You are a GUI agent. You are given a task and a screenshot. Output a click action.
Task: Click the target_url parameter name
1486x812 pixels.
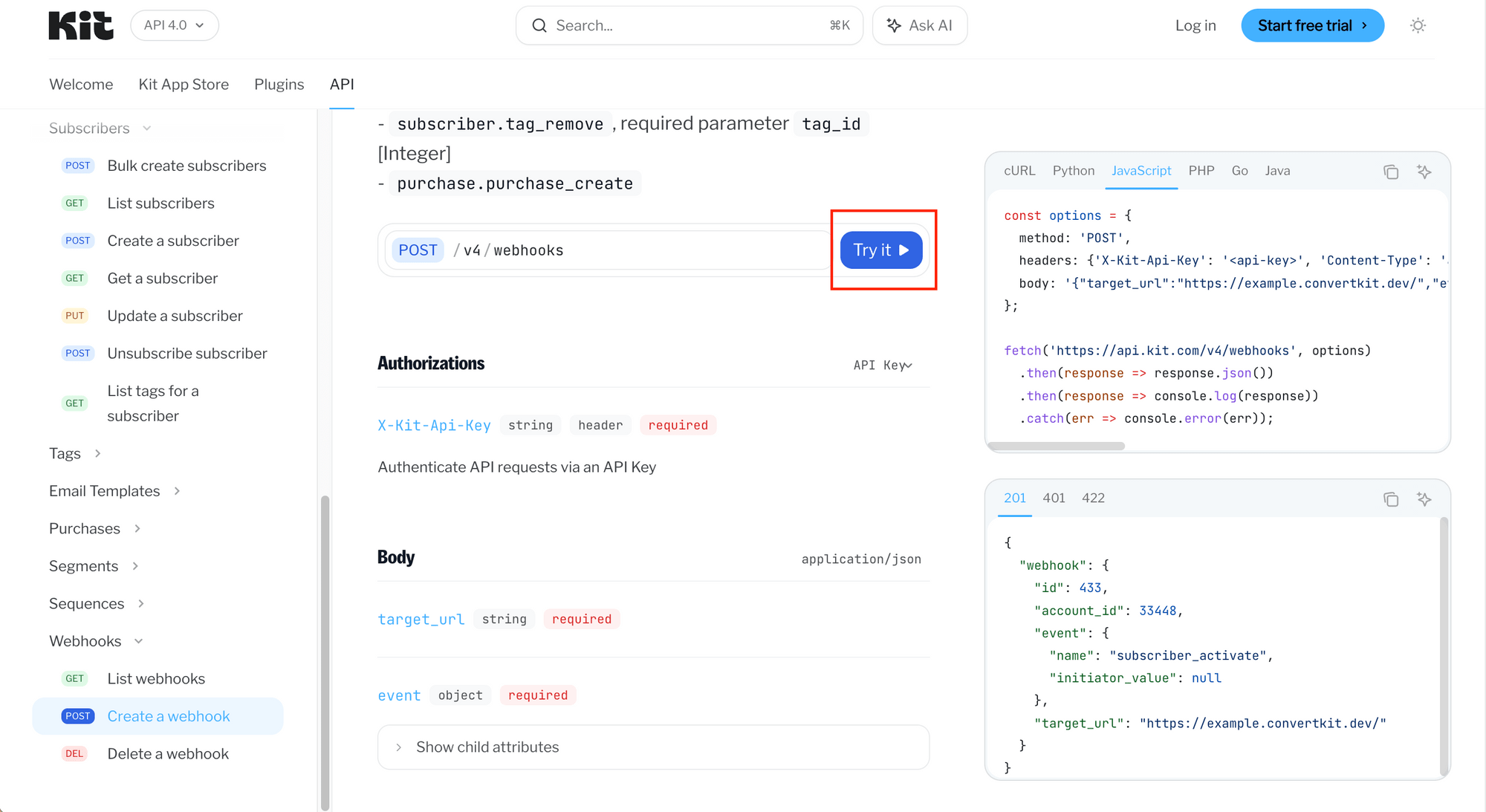(421, 620)
